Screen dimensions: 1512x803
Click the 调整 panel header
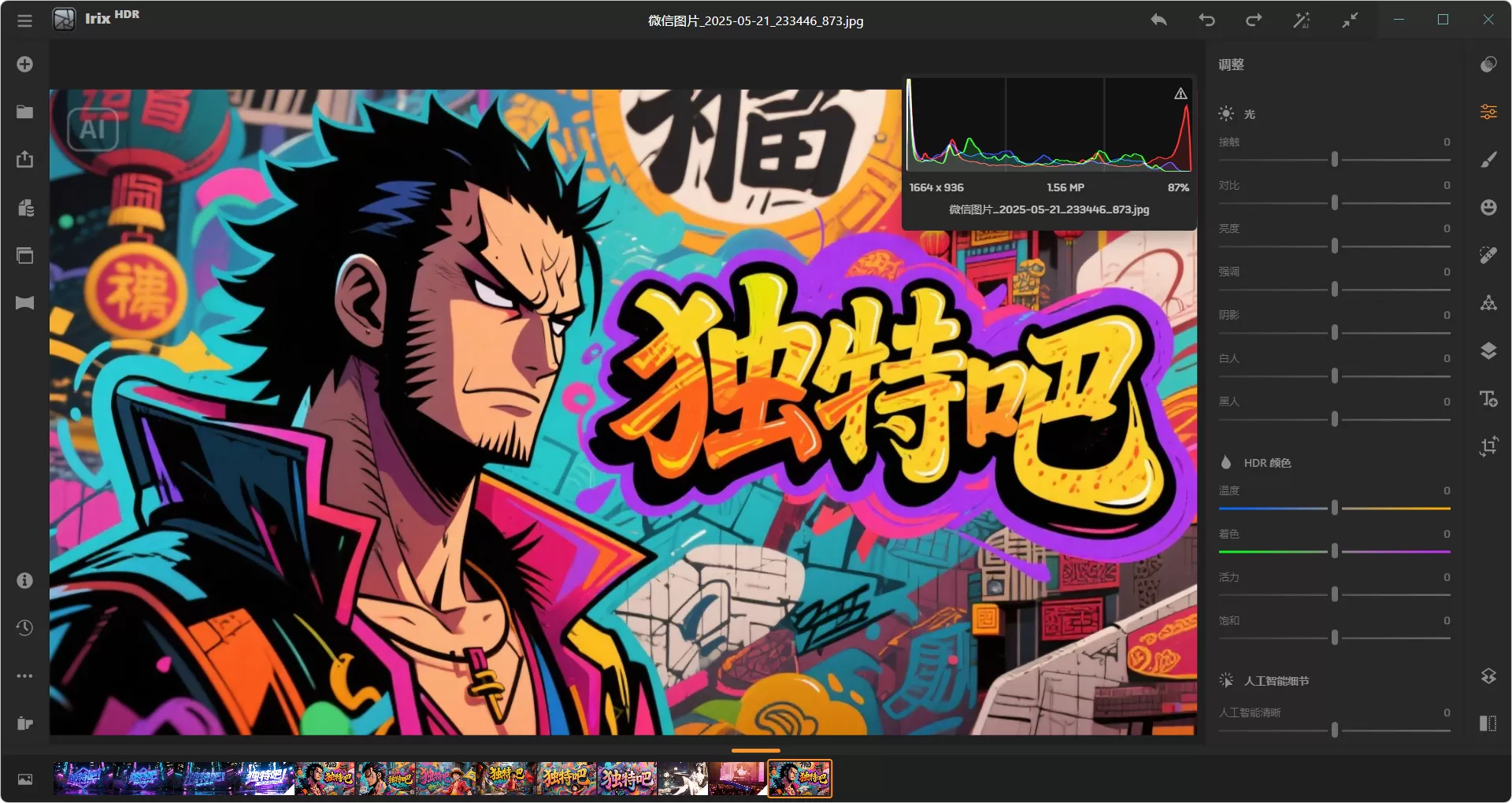point(1232,65)
